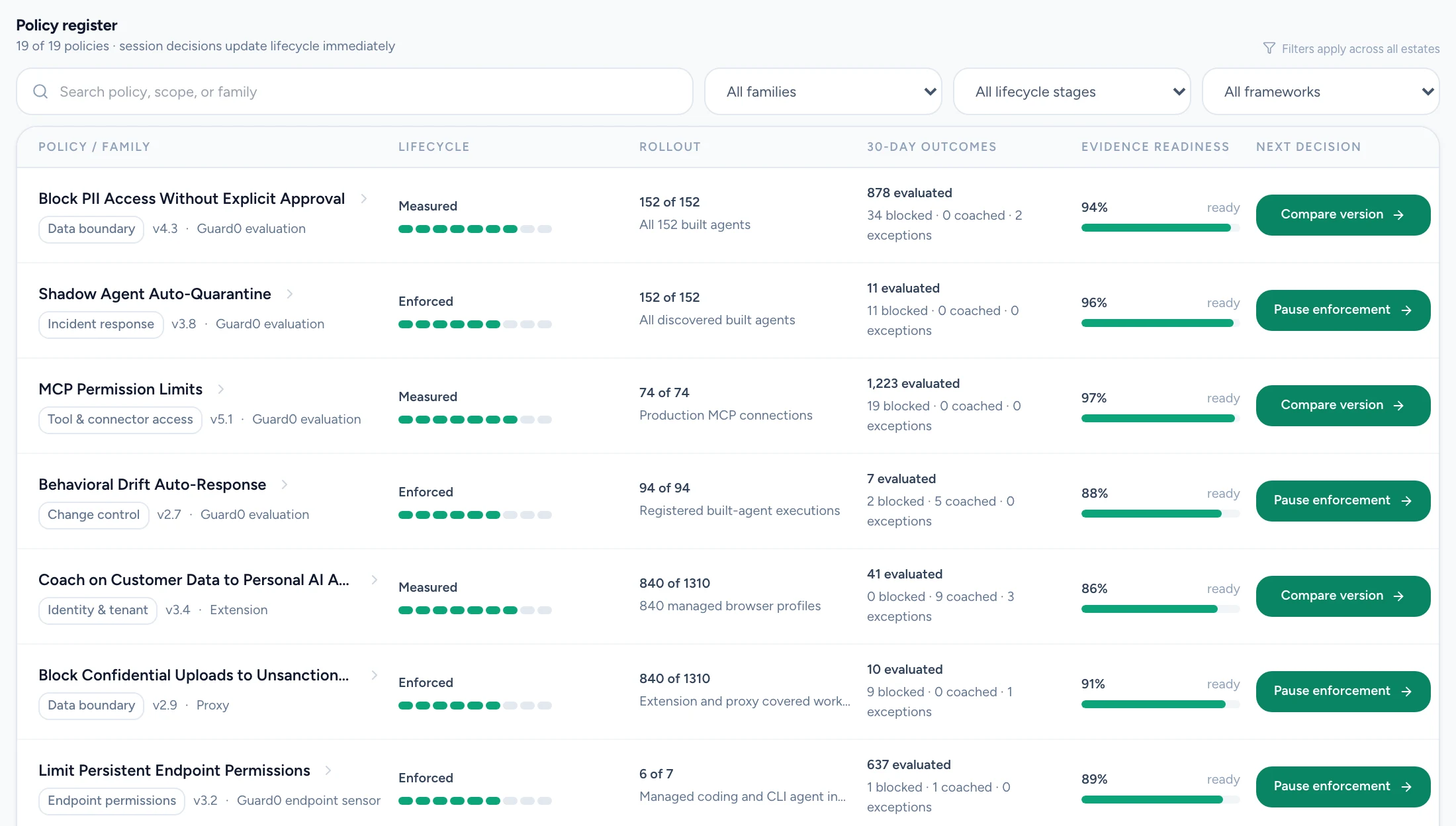Click the search magnifier icon
This screenshot has height=826, width=1456.
tap(40, 91)
